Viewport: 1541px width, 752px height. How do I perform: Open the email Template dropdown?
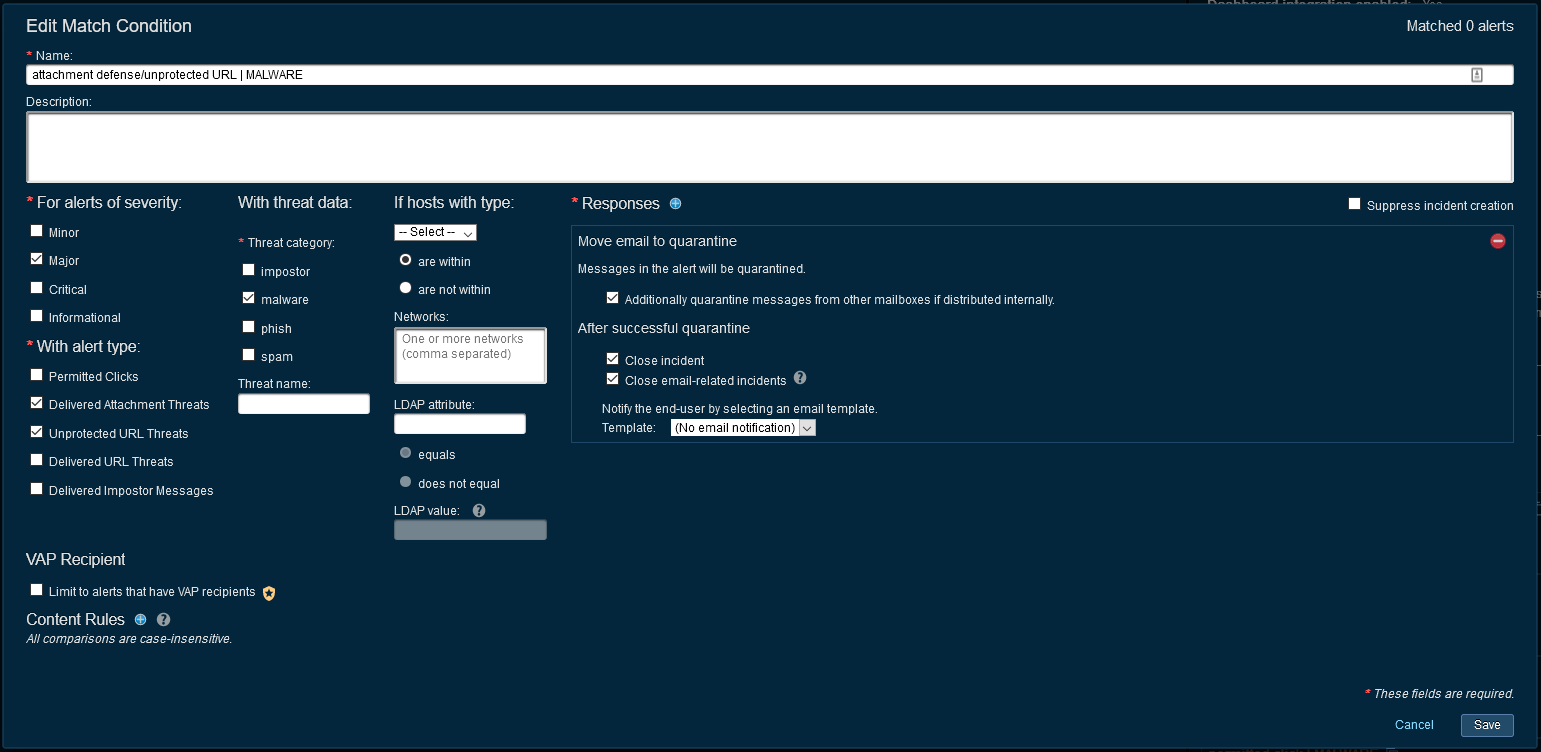coord(743,428)
